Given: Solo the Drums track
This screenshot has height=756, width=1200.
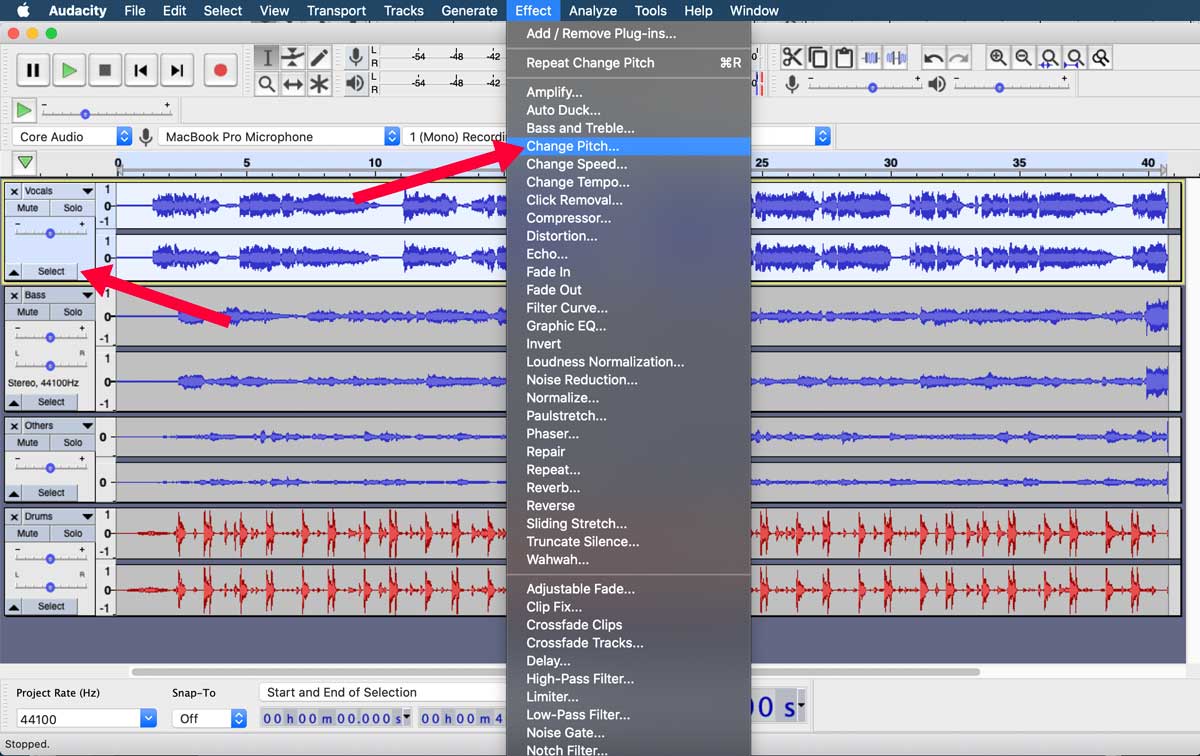Looking at the screenshot, I should (73, 533).
